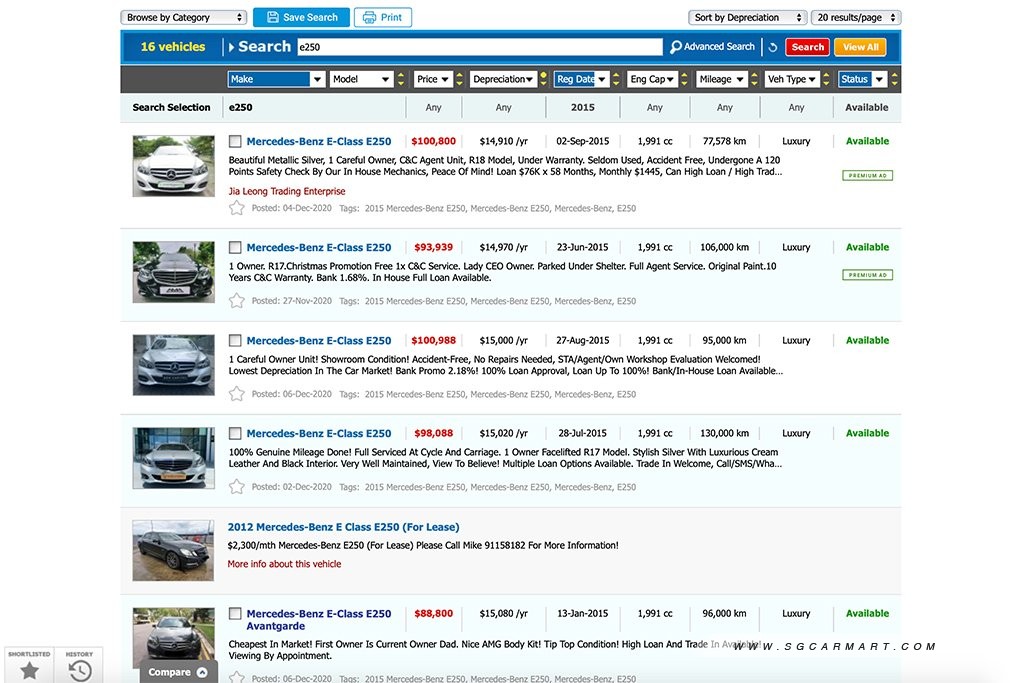Click the reset search circular arrow icon
Screen dimensions: 1024x683
(x=772, y=47)
